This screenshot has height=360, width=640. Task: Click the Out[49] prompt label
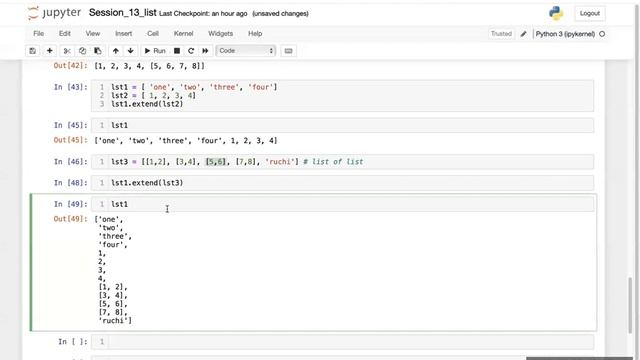[70, 219]
